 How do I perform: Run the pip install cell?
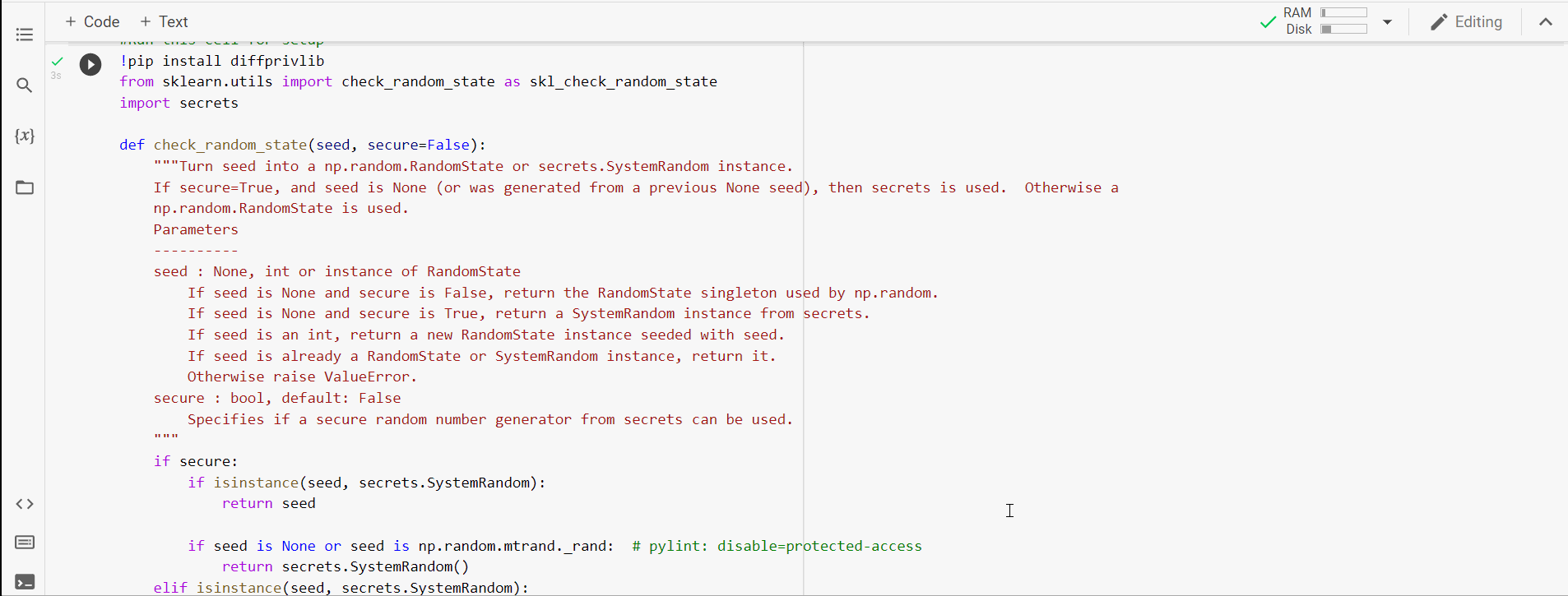click(x=90, y=64)
